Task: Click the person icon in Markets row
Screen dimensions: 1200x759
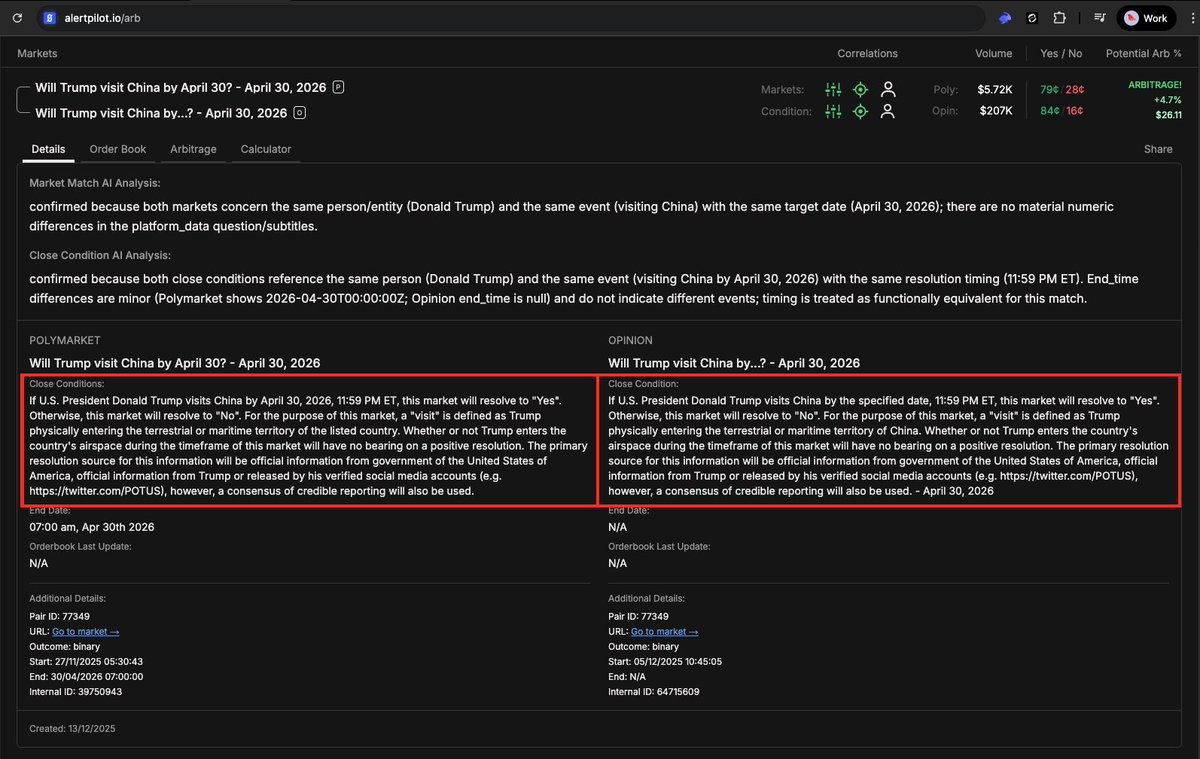Action: click(887, 89)
